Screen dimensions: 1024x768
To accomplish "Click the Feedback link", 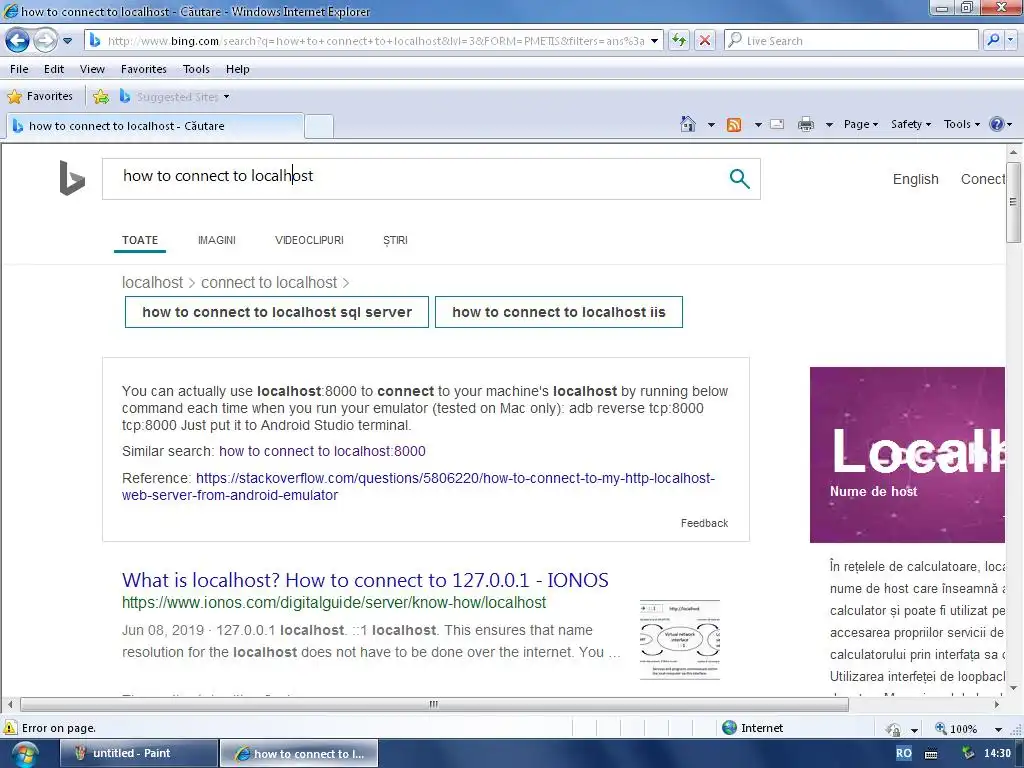I will tap(704, 523).
